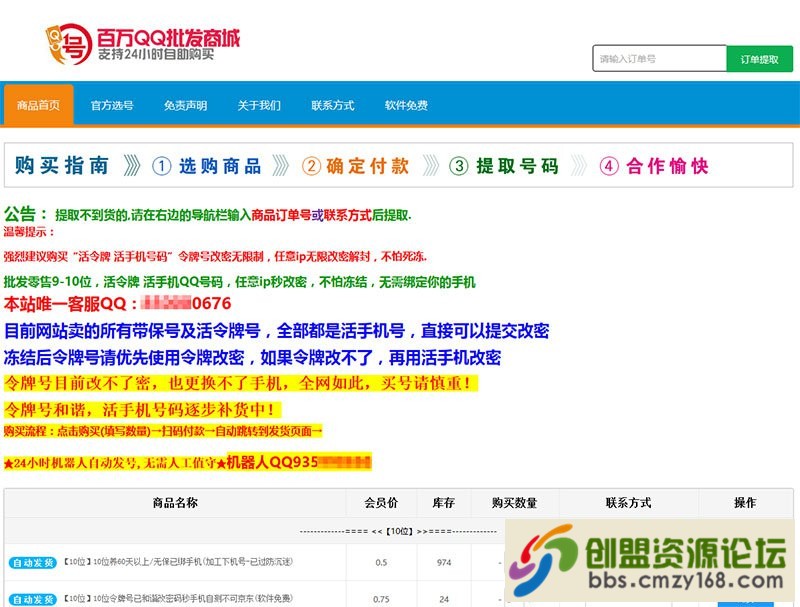
Task: Click the stock value 24
Action: (x=444, y=599)
